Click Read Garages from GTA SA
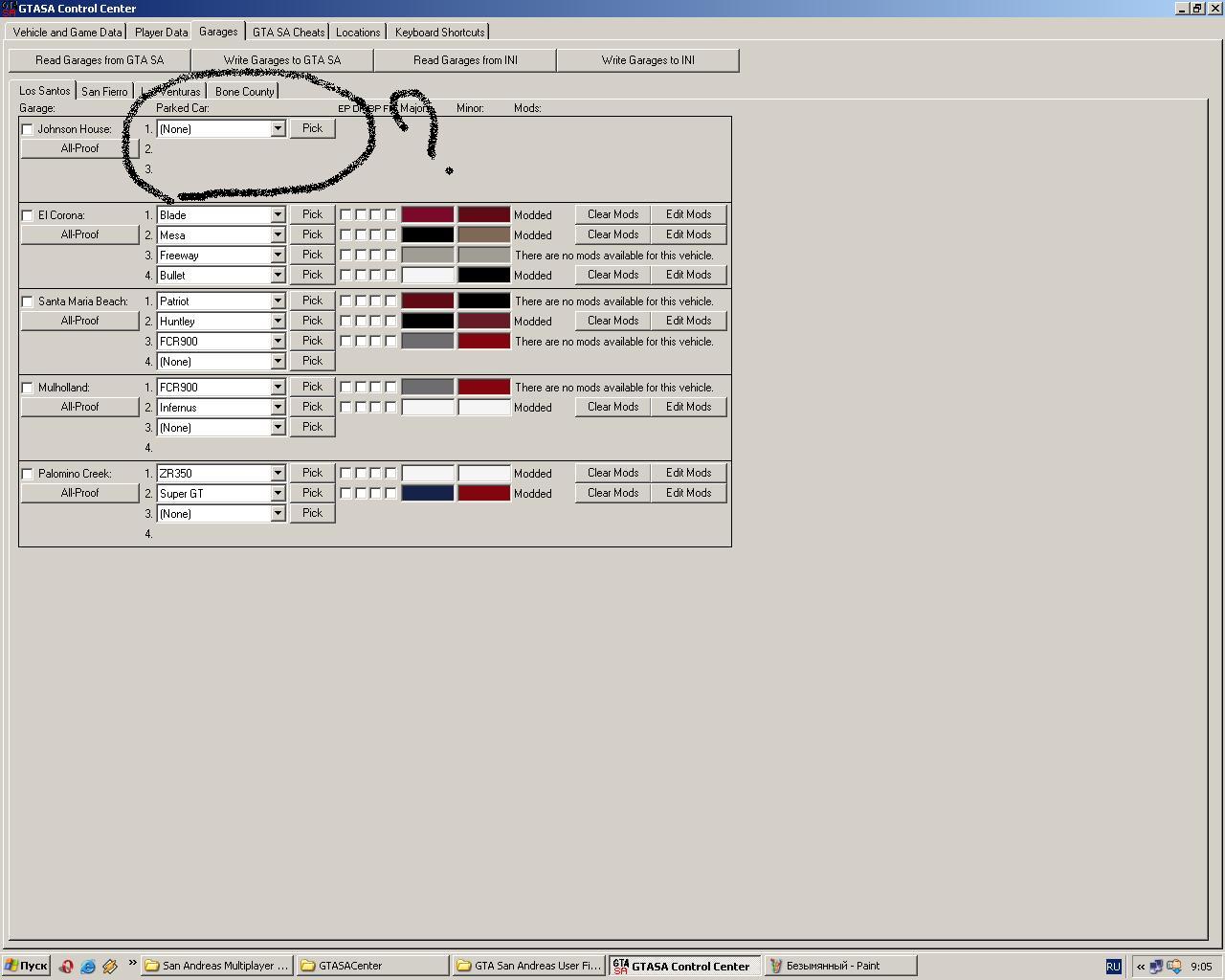The image size is (1225, 980). (100, 60)
